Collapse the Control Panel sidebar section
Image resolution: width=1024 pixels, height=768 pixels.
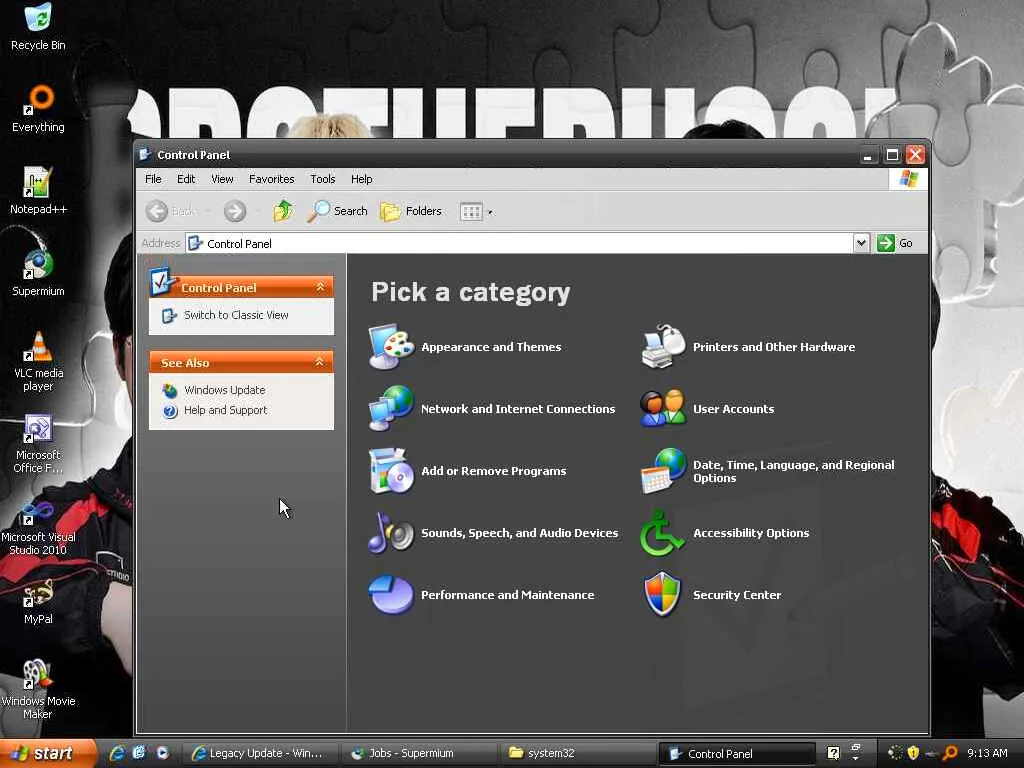[x=321, y=287]
